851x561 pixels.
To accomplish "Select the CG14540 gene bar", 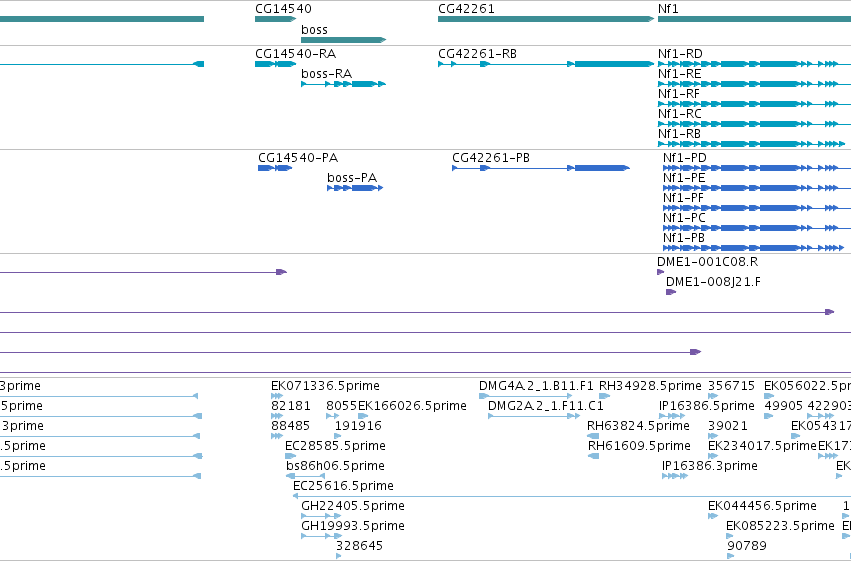I will point(276,19).
